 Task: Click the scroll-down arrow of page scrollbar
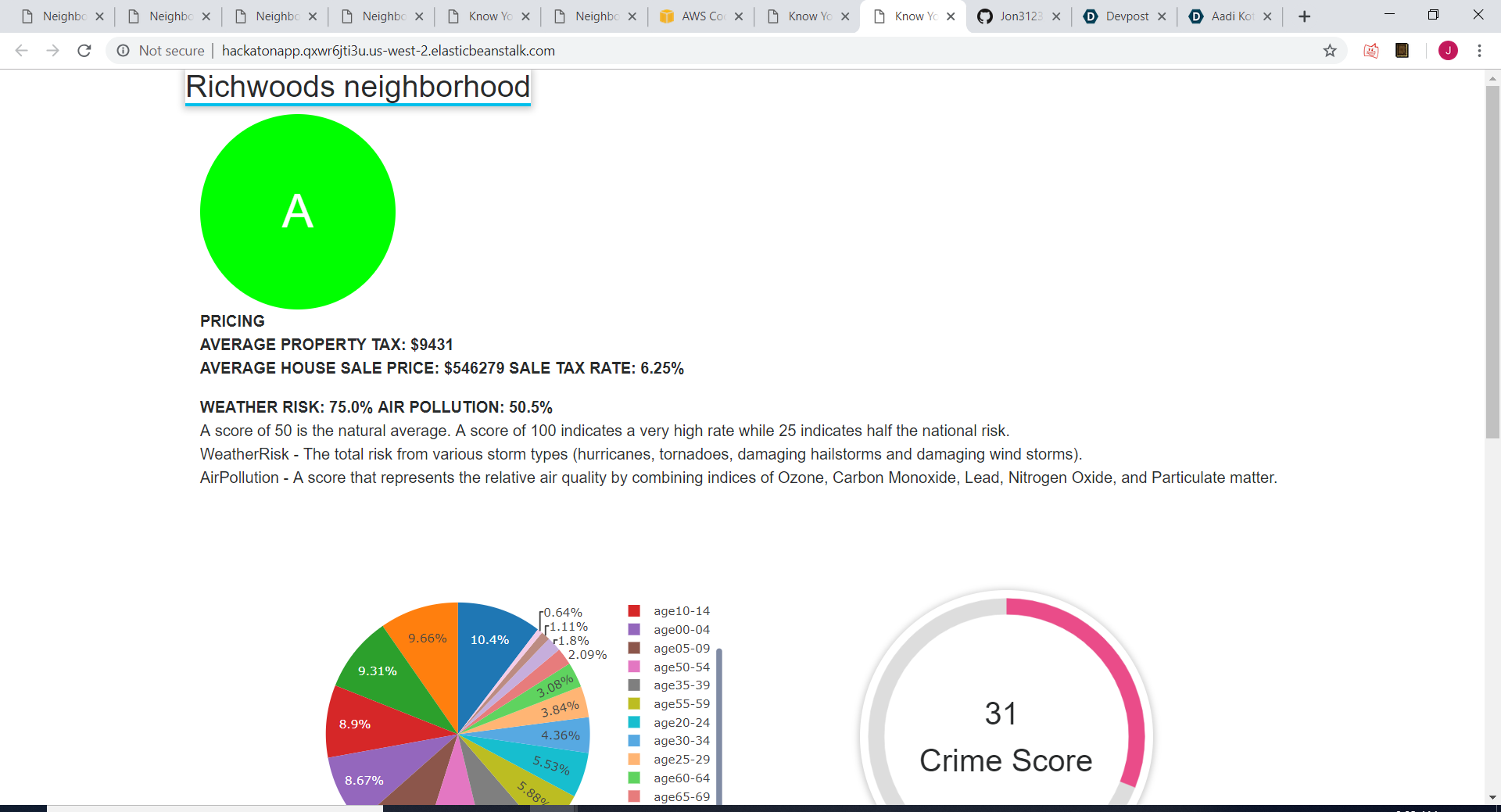click(1492, 797)
